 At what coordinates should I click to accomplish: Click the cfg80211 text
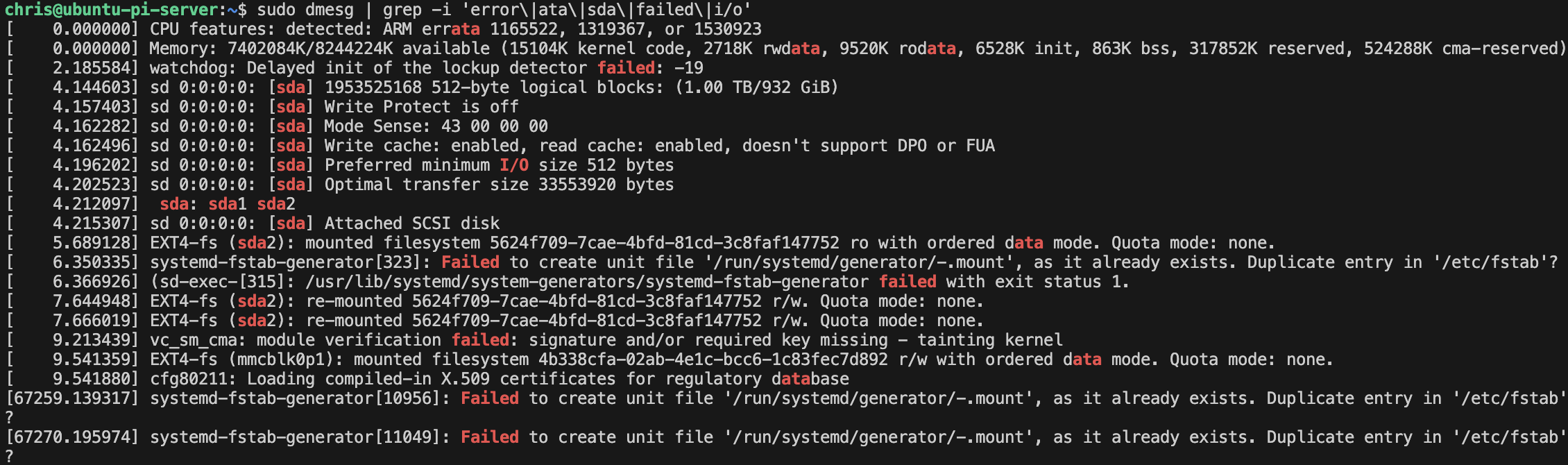tap(188, 379)
